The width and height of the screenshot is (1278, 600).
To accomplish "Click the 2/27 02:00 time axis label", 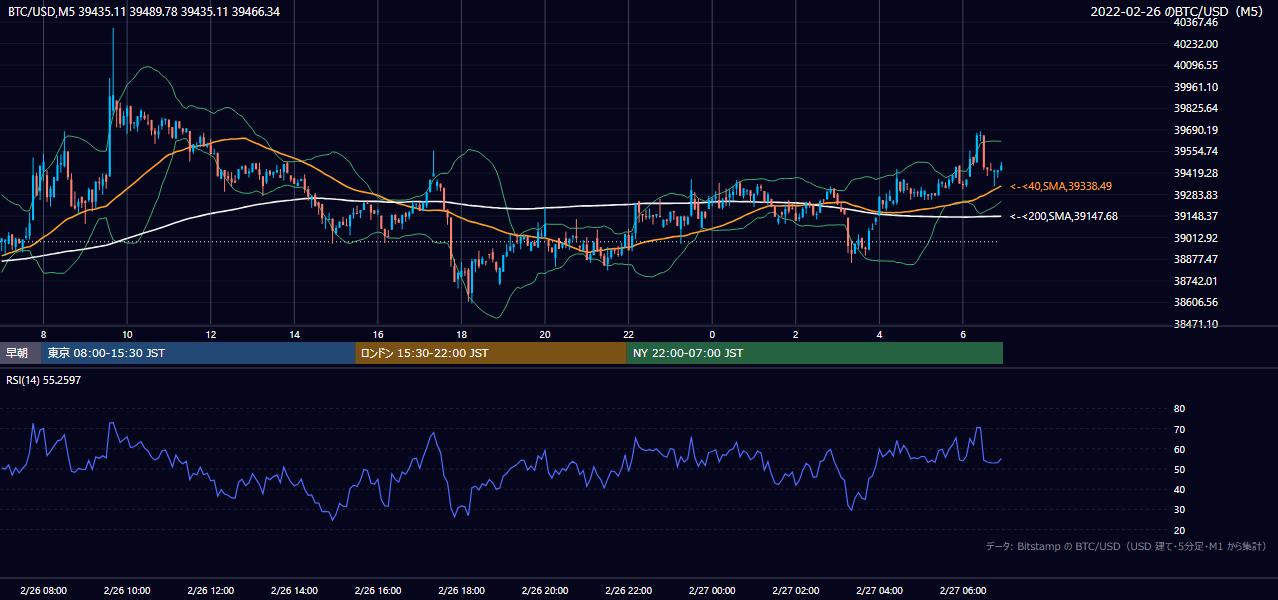I will click(795, 591).
